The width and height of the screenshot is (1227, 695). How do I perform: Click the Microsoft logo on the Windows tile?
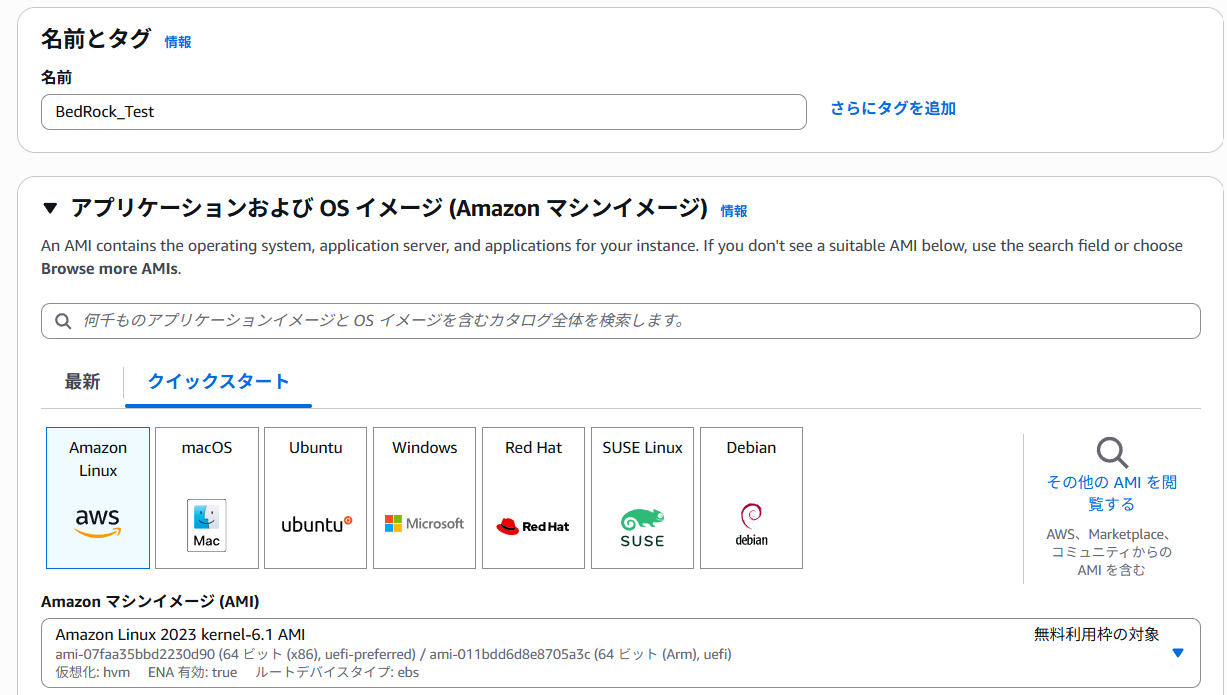[424, 522]
